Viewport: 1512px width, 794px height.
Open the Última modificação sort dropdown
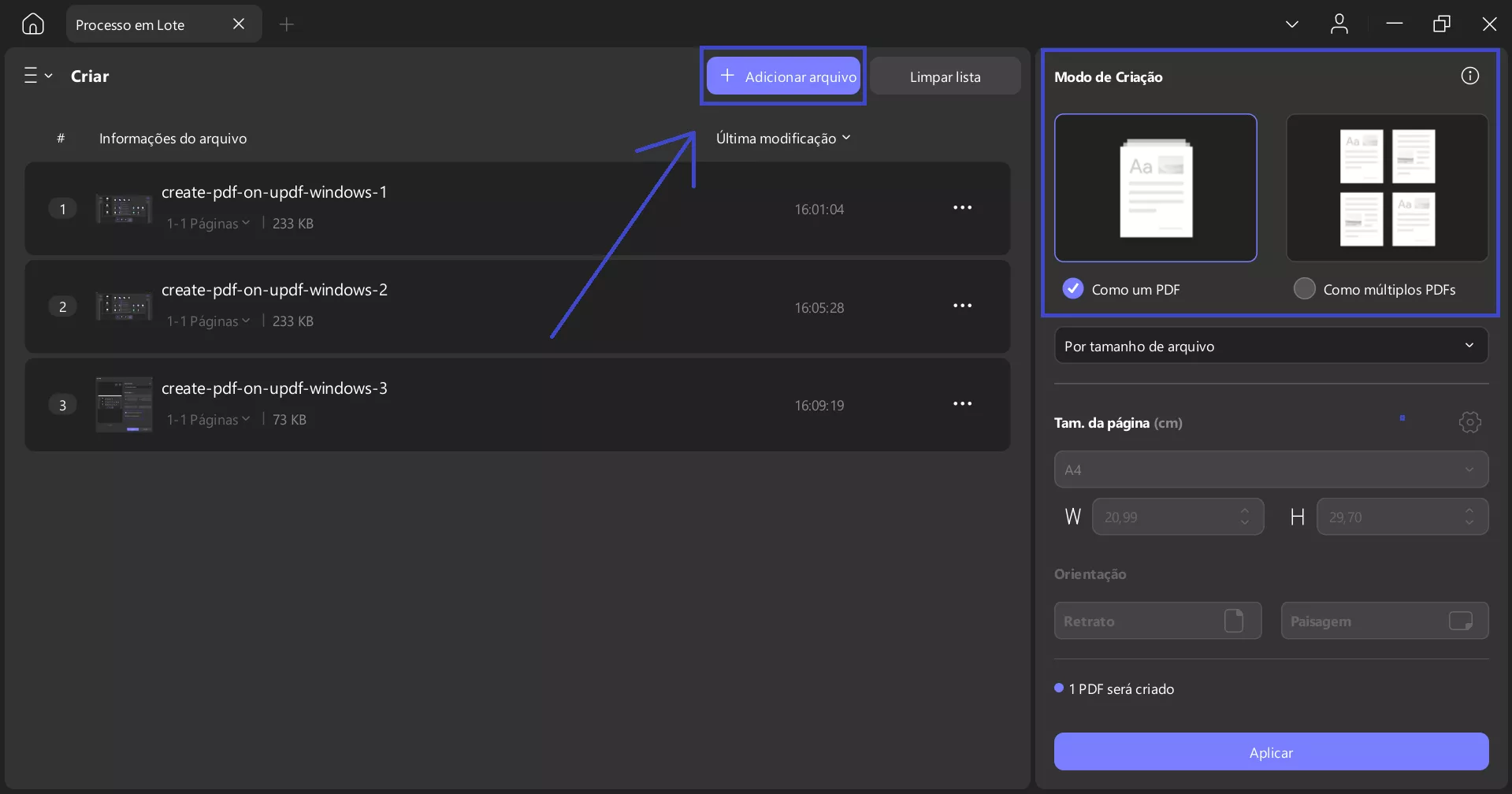(782, 138)
